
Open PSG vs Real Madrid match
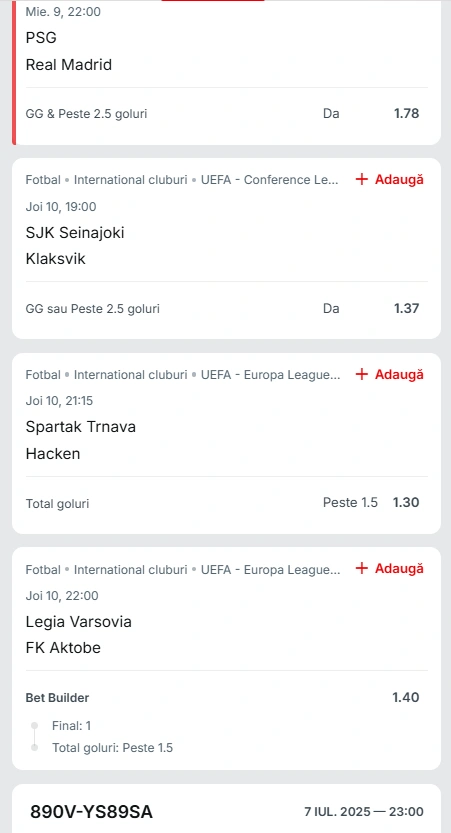coord(69,52)
